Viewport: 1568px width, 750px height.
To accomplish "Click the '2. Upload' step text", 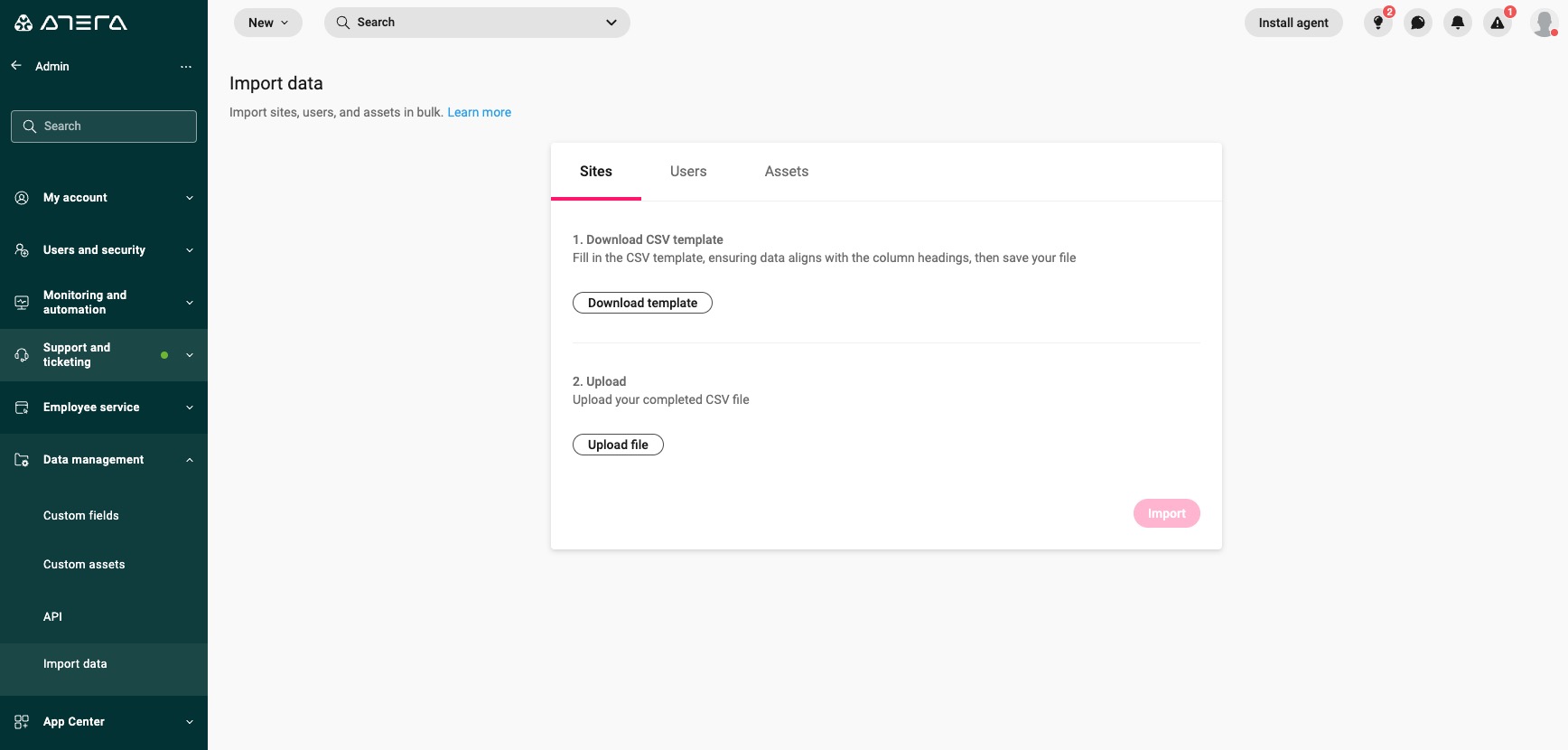I will click(599, 381).
